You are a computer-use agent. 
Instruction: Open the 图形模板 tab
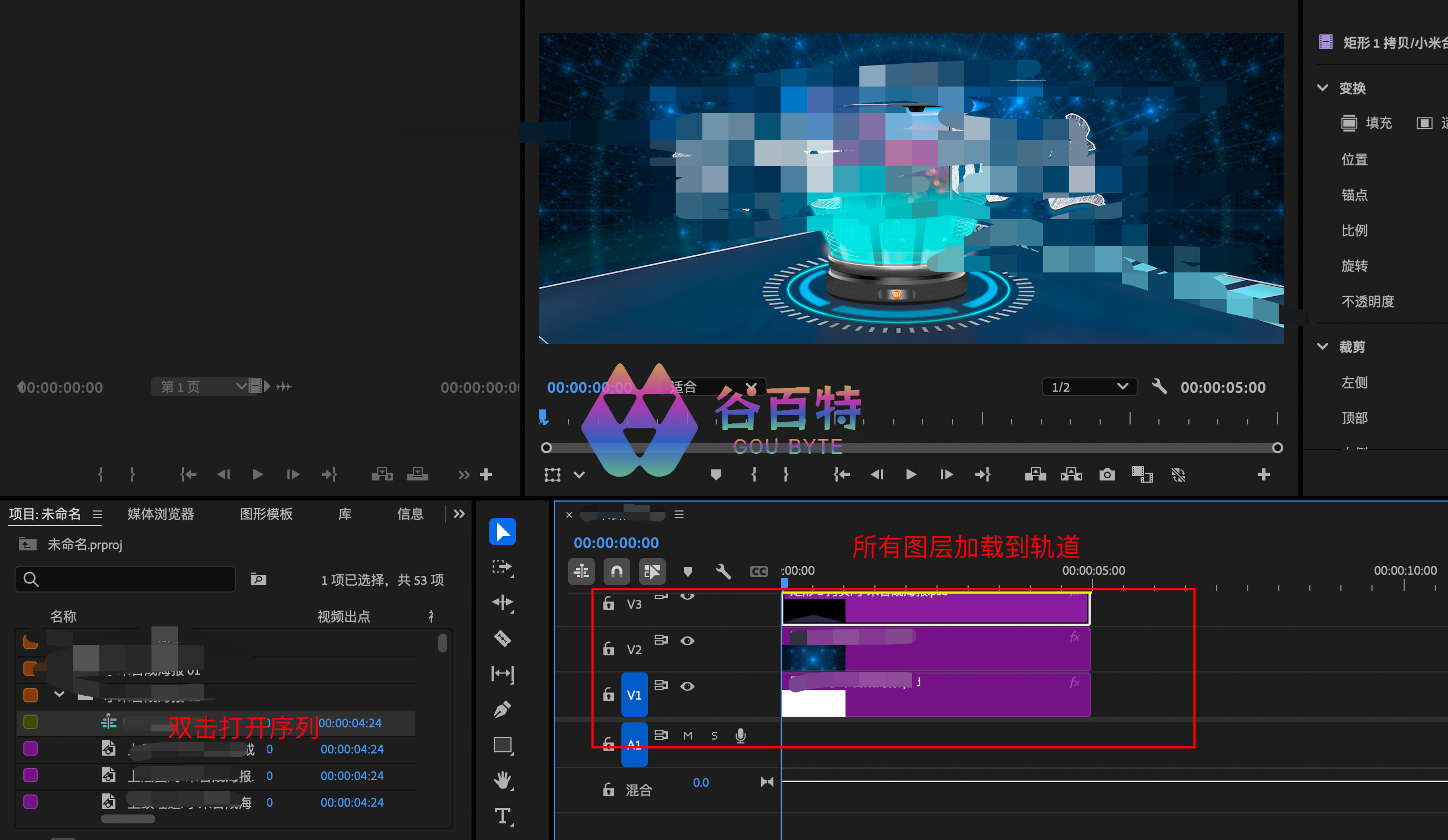coord(266,514)
